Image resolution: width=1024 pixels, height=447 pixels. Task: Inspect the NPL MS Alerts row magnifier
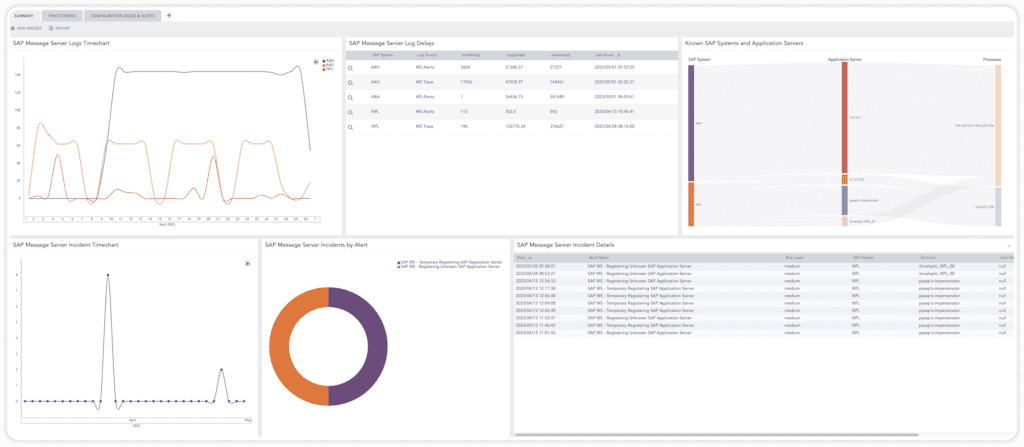[x=350, y=112]
